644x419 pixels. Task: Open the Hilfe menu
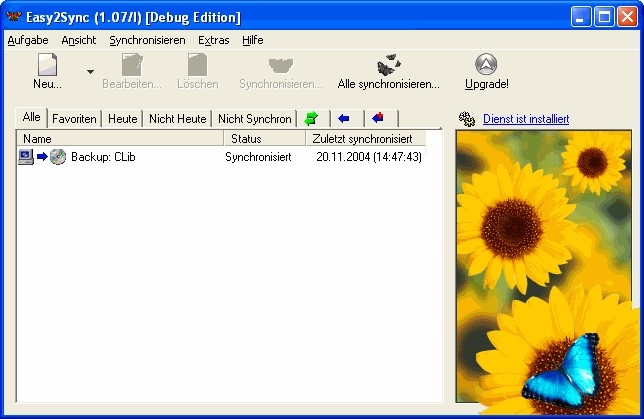click(252, 40)
